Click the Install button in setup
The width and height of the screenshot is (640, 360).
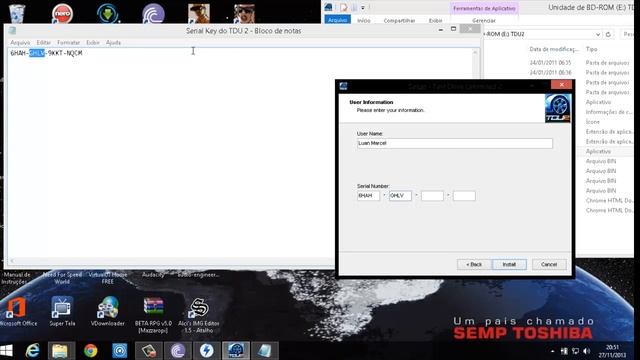(x=509, y=264)
